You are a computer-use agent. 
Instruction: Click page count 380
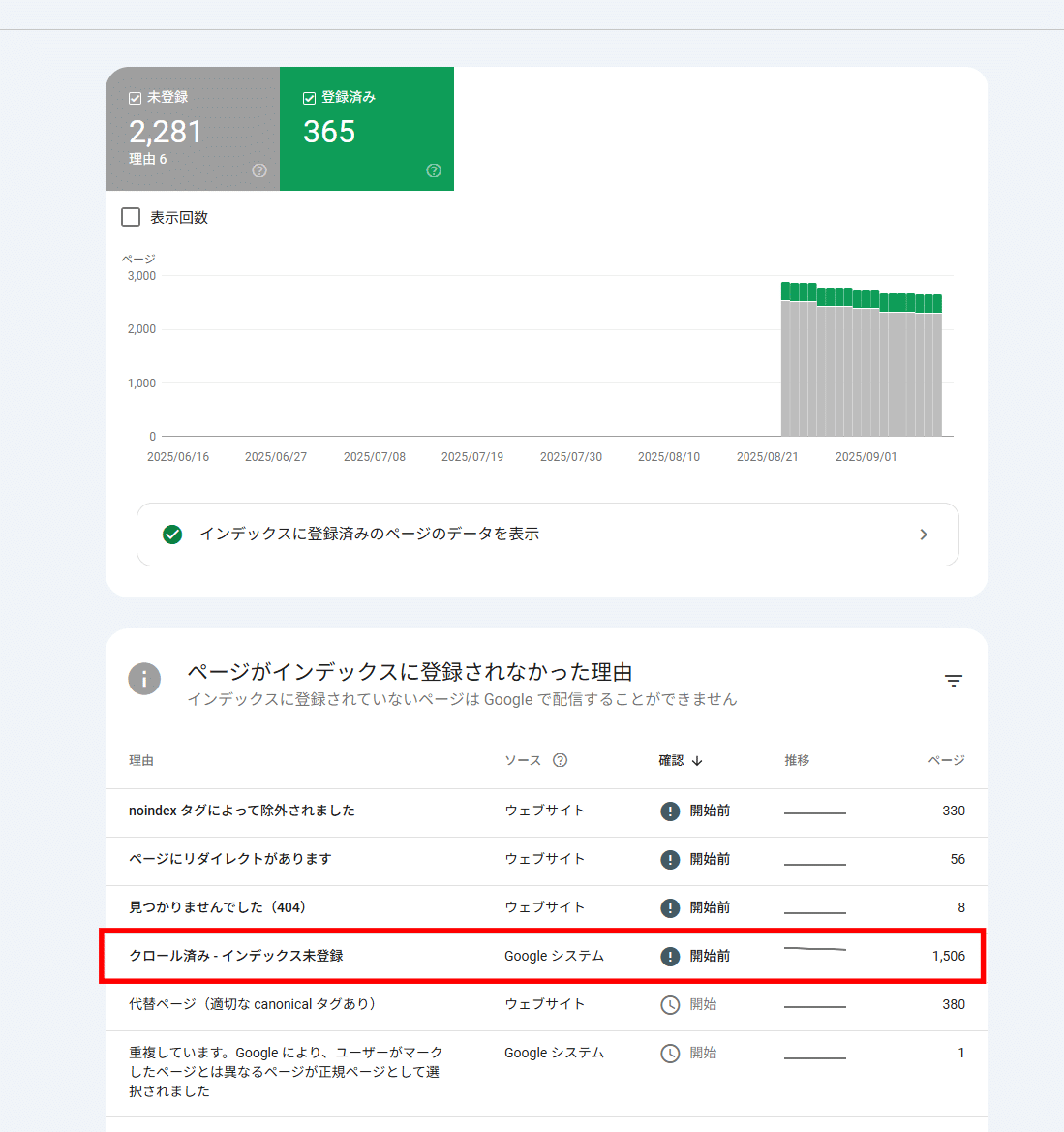point(954,1004)
